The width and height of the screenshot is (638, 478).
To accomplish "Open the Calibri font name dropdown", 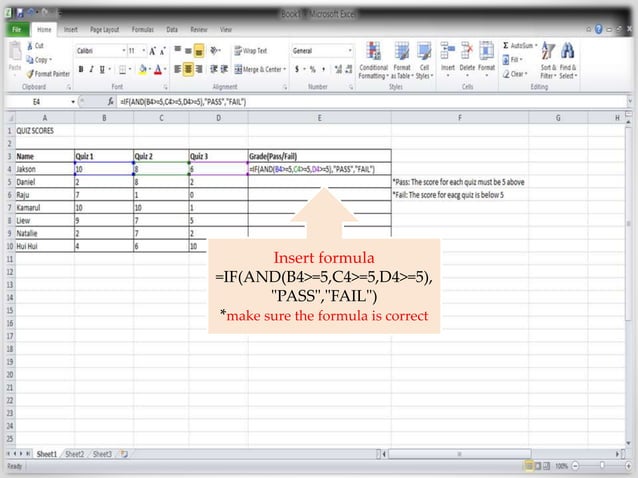I will 124,51.
